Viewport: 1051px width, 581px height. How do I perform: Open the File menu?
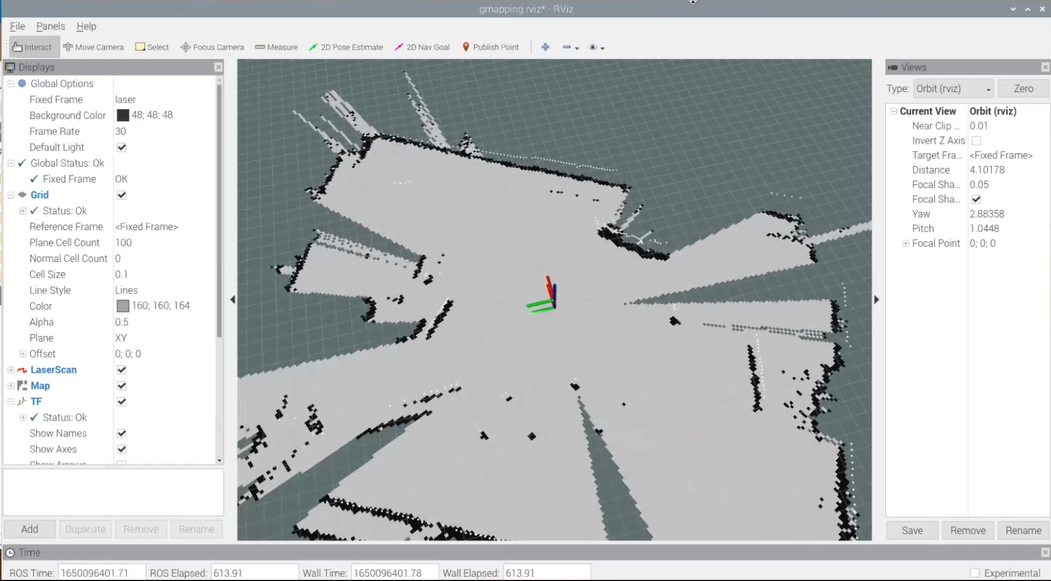(17, 27)
